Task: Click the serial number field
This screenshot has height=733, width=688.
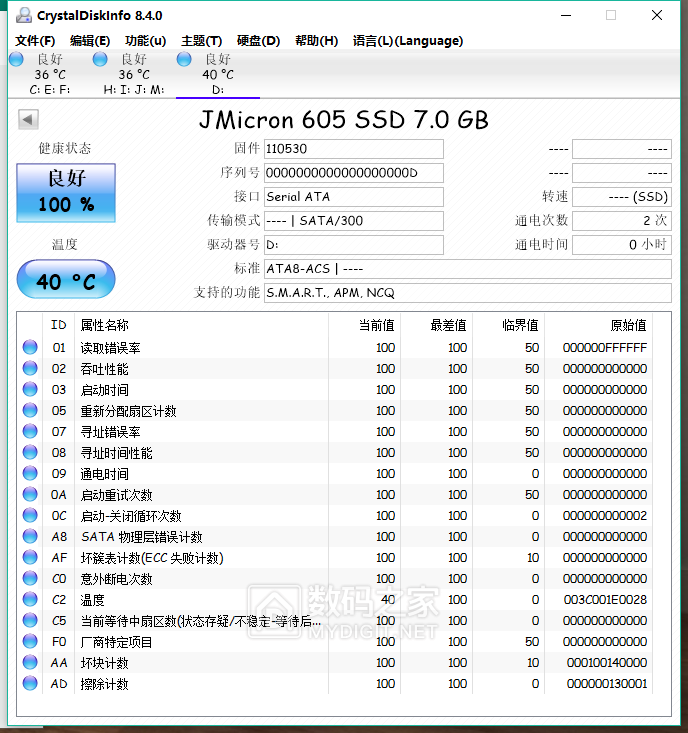Action: pyautogui.click(x=354, y=173)
